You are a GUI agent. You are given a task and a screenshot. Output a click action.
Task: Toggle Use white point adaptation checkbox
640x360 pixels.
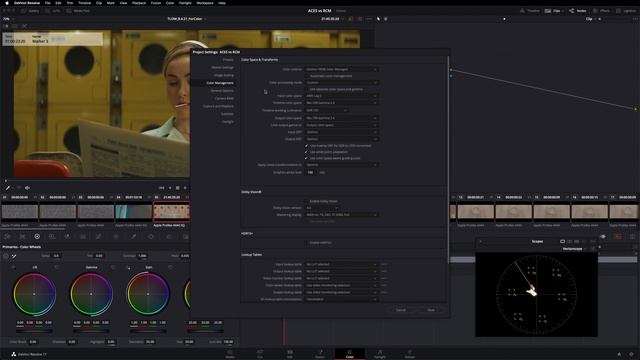coord(307,152)
